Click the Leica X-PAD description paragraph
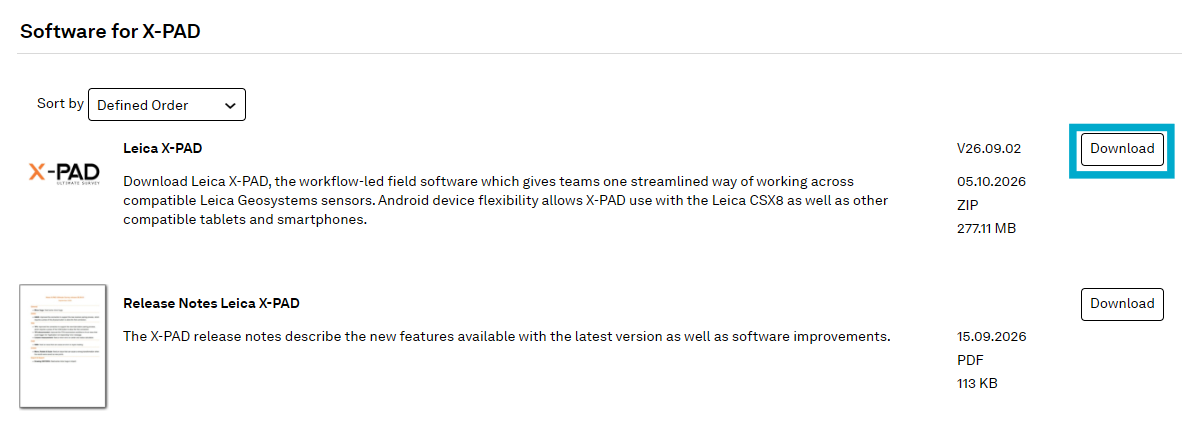Image resolution: width=1182 pixels, height=432 pixels. (505, 202)
